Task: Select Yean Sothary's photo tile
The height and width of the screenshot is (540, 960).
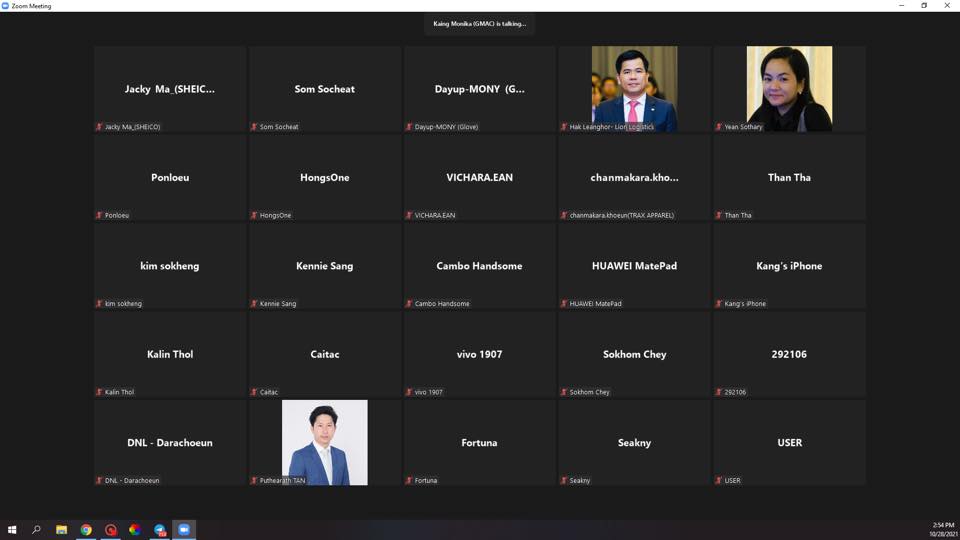Action: (x=789, y=88)
